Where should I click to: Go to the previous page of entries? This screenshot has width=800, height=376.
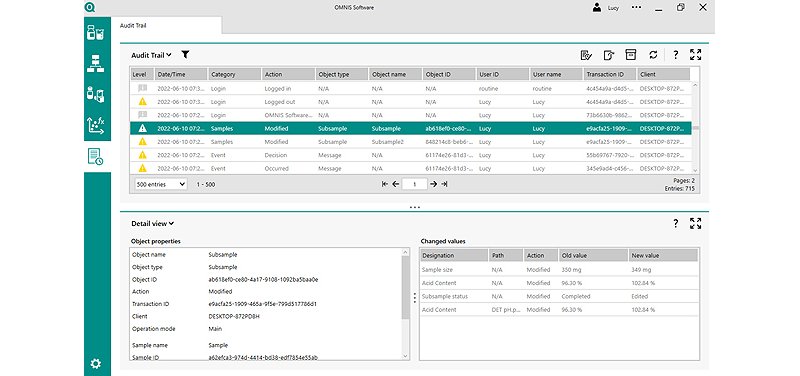click(395, 184)
